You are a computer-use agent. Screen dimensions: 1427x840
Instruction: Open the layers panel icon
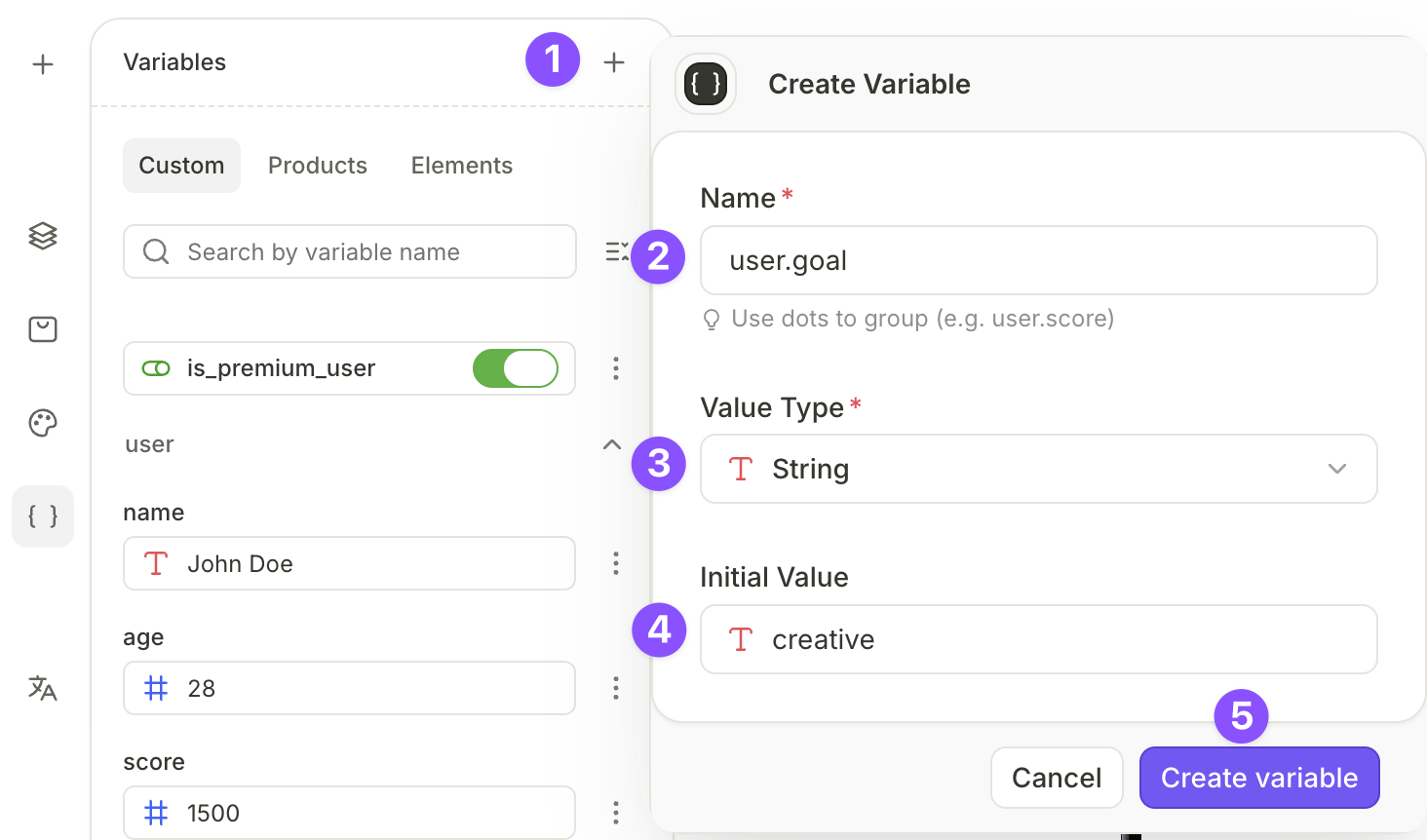[x=43, y=236]
